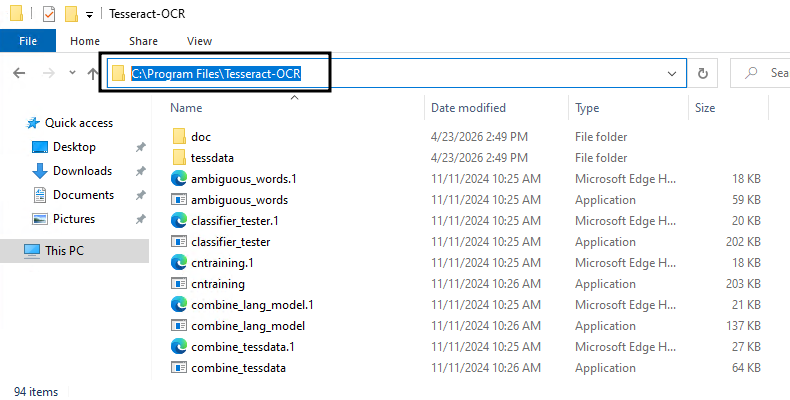This screenshot has height=400, width=790.
Task: Click the address bar path field
Action: pos(396,74)
